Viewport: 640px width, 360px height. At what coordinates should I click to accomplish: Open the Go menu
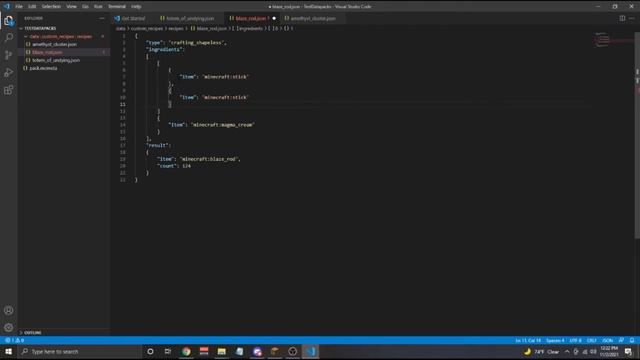[85, 7]
